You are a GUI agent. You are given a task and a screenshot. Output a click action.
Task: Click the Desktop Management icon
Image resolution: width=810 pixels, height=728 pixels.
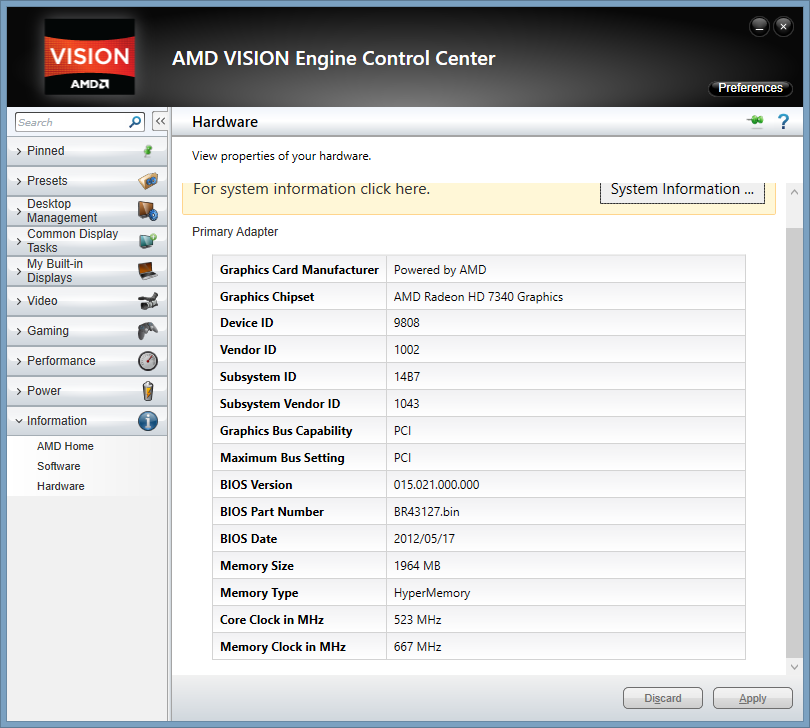point(148,211)
